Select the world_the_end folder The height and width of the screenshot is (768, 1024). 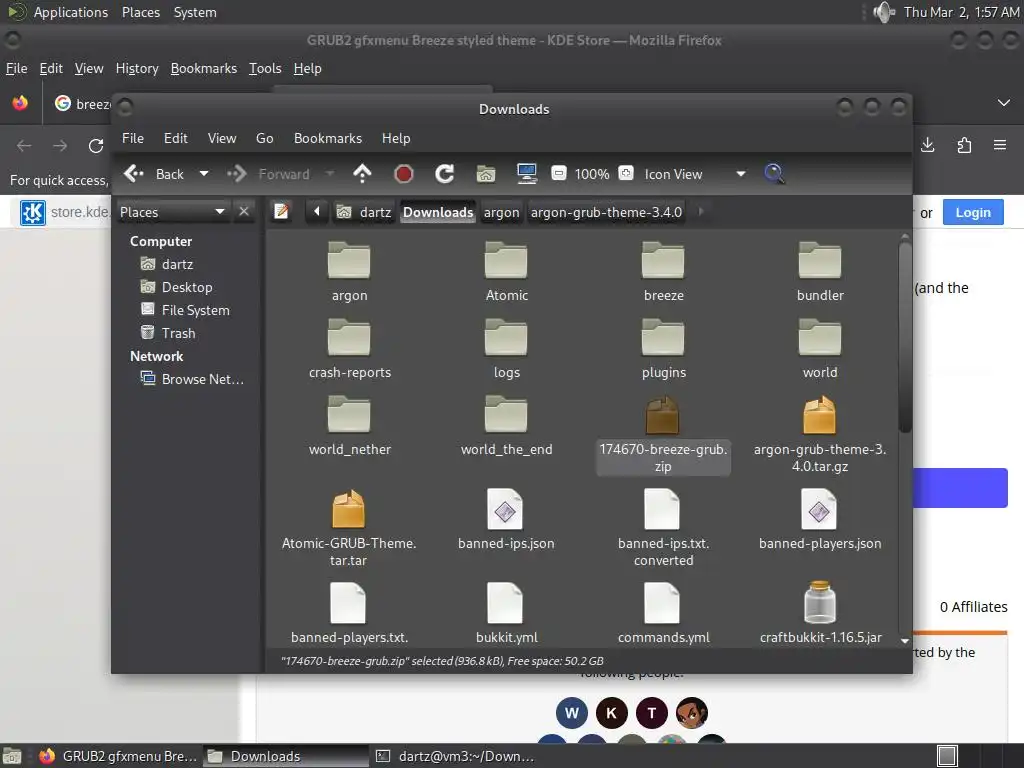[506, 426]
